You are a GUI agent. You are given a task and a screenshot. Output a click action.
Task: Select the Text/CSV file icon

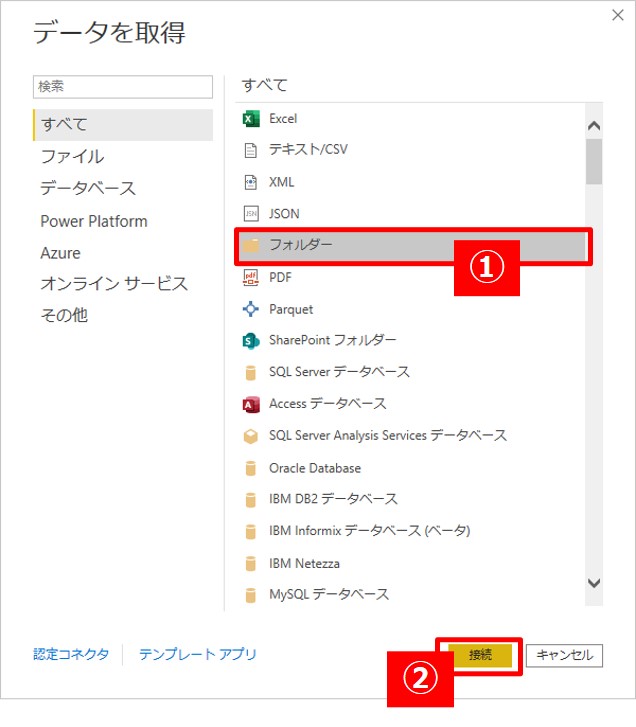coord(251,150)
